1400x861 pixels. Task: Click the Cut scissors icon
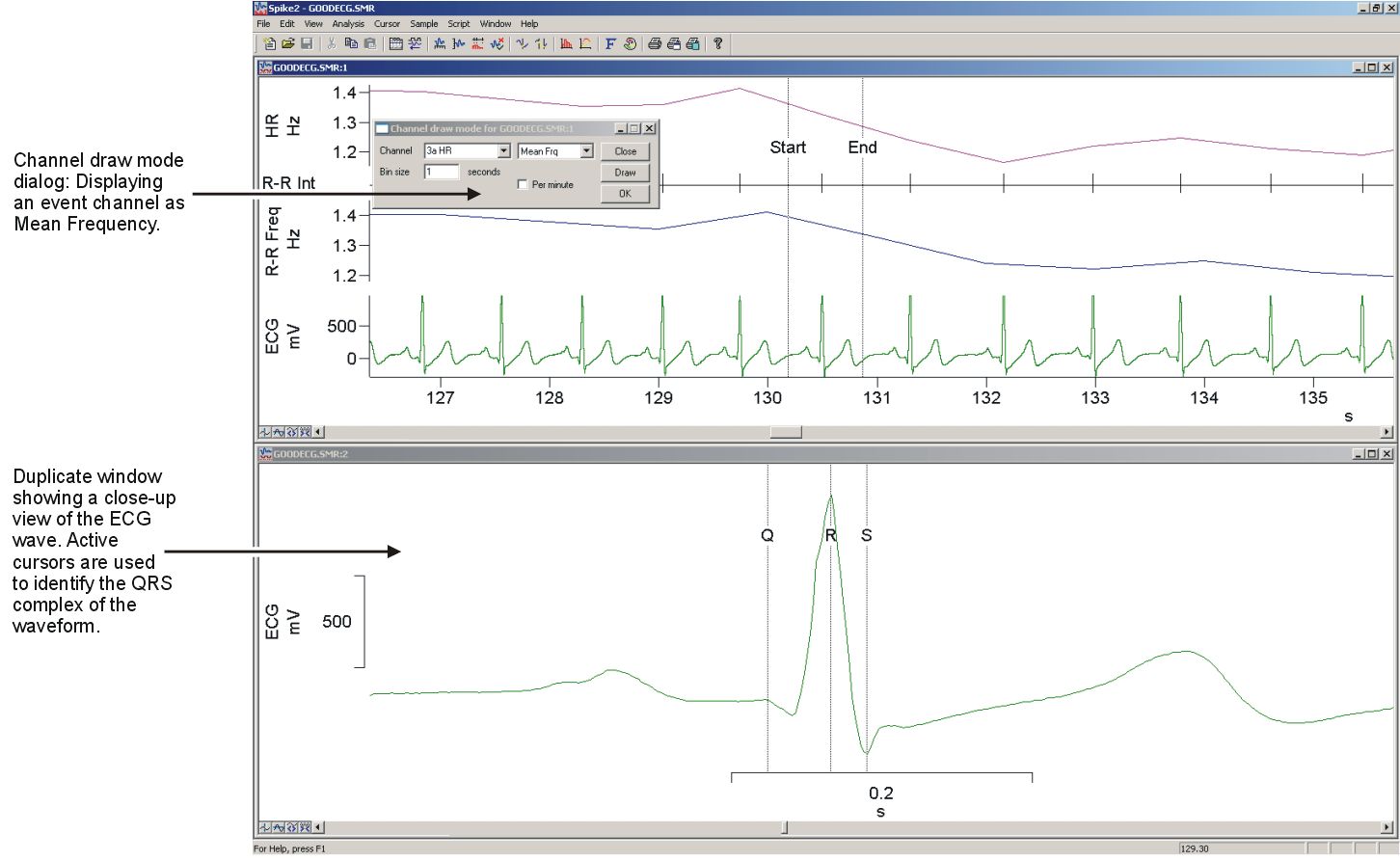point(332,43)
